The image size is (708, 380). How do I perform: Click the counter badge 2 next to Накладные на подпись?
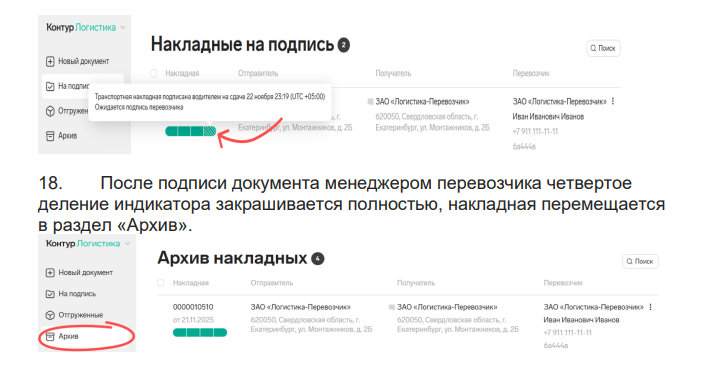pyautogui.click(x=344, y=45)
